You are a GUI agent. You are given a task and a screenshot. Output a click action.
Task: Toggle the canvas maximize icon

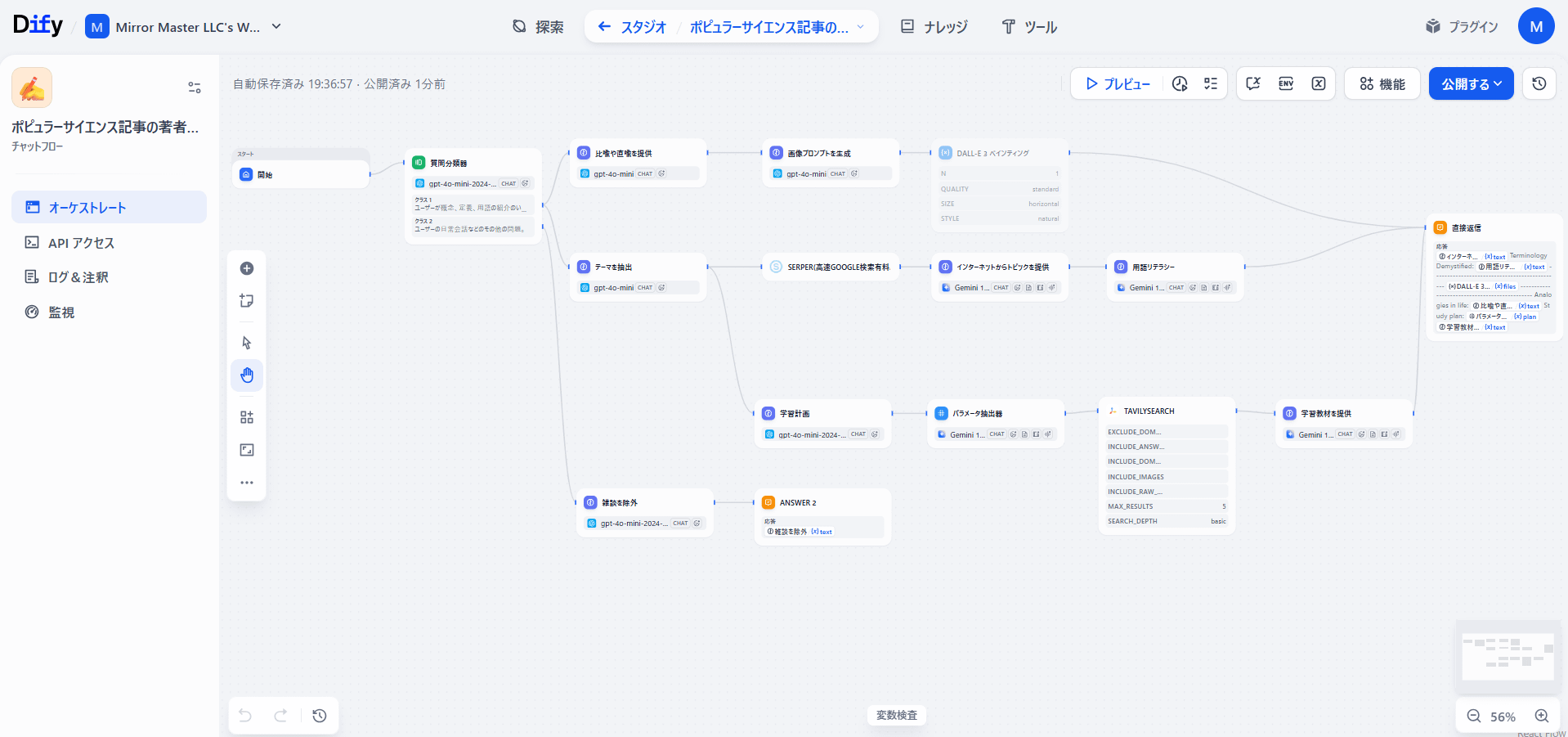[x=247, y=450]
